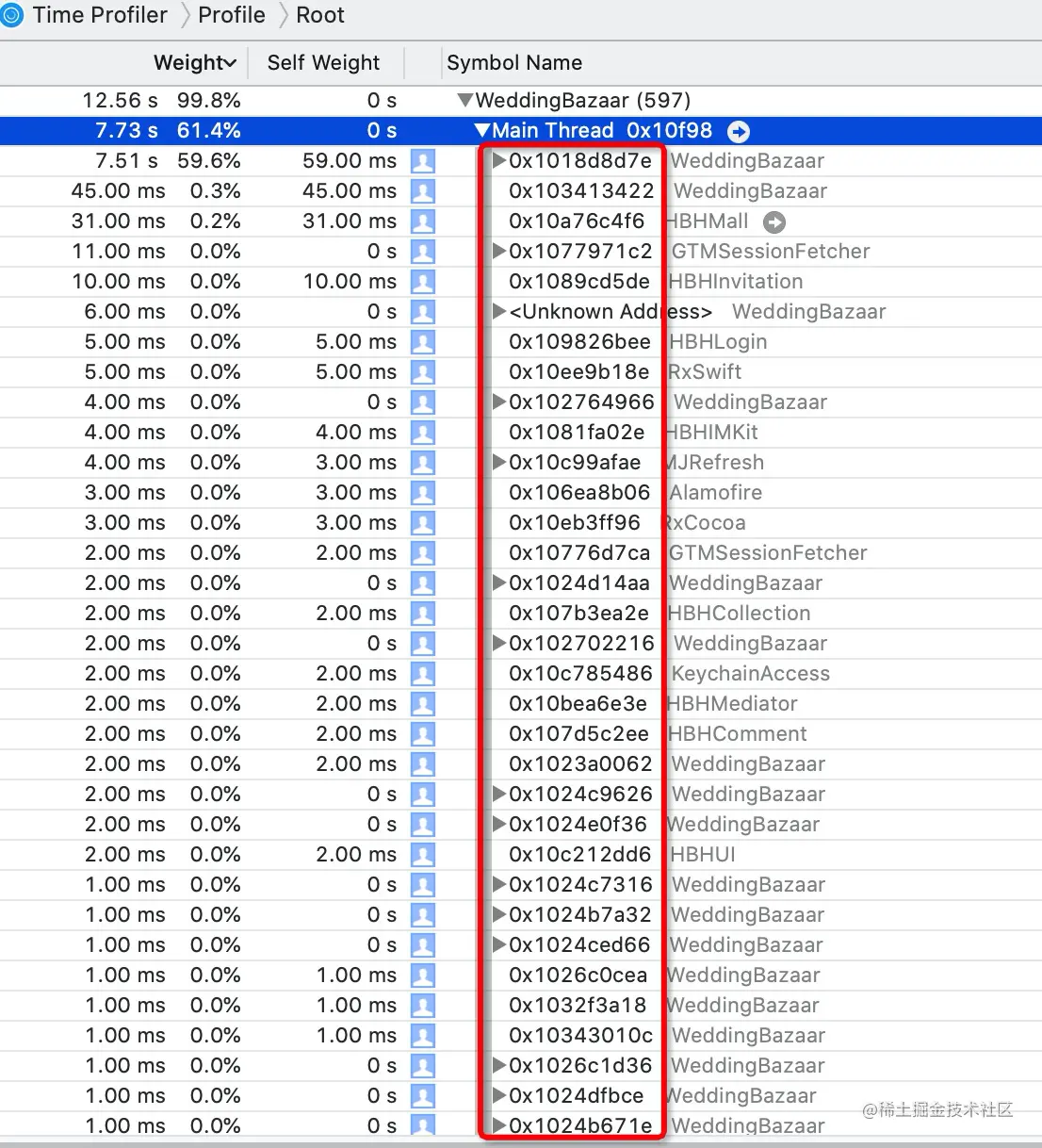Click user icon on 0x10776d7ca row

click(x=424, y=553)
